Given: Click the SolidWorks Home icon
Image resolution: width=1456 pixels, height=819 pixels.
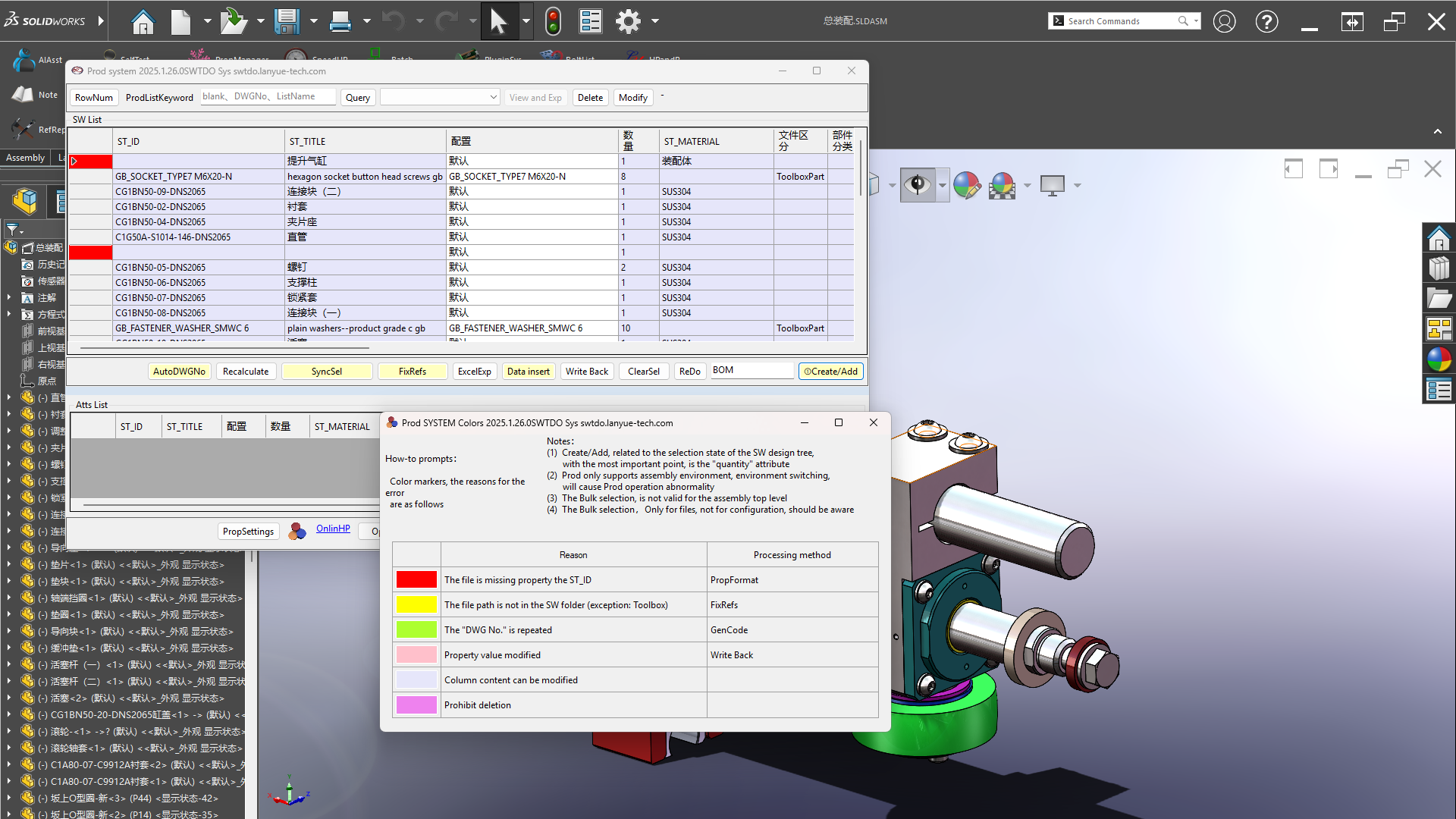Looking at the screenshot, I should 143,21.
